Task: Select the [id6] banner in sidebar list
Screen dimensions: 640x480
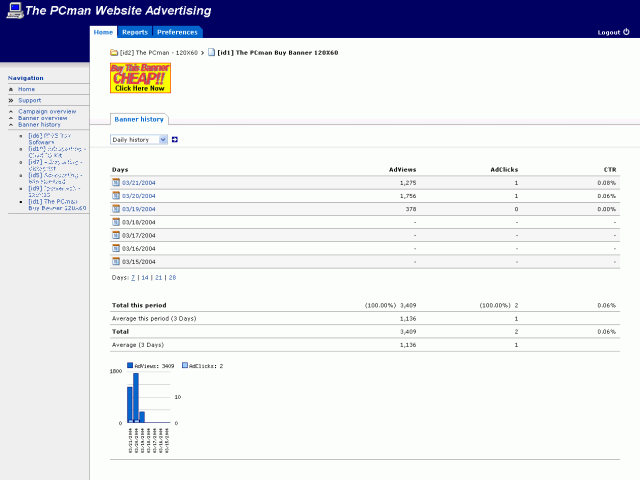Action: click(x=49, y=139)
